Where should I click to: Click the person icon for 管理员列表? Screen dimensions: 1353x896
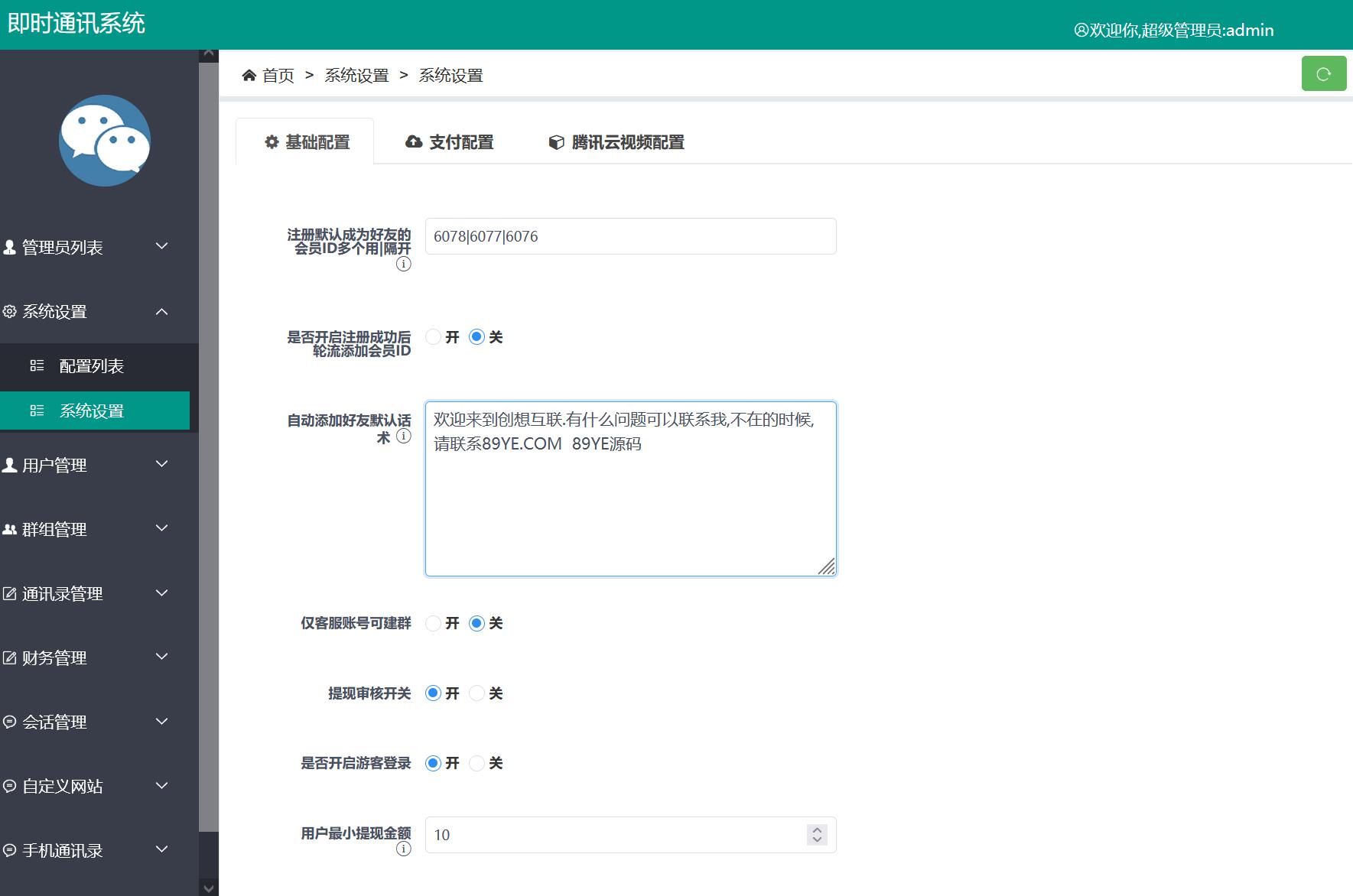pos(9,247)
